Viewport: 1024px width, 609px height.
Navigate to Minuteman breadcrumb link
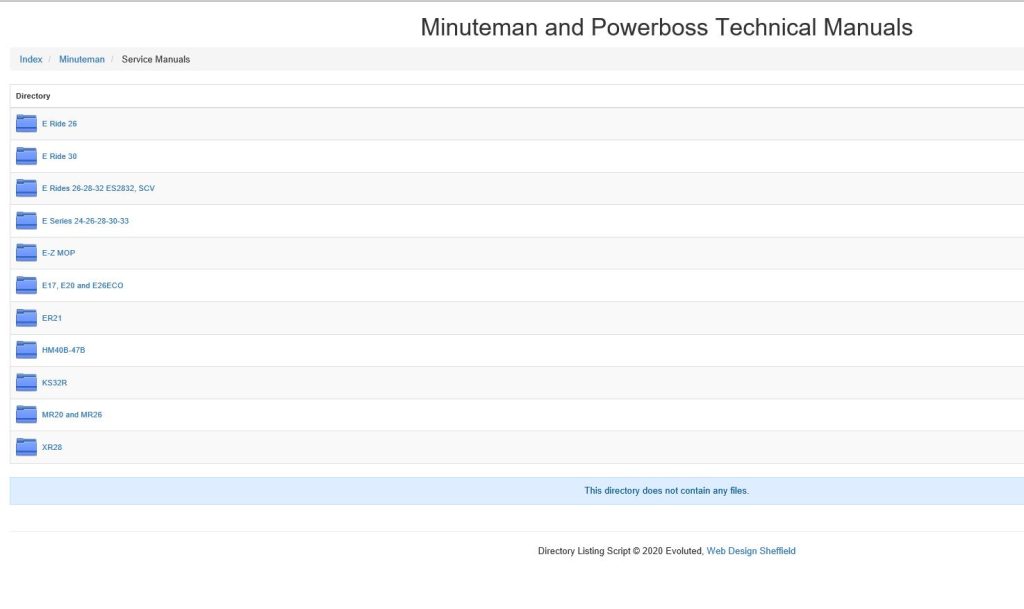(x=82, y=60)
